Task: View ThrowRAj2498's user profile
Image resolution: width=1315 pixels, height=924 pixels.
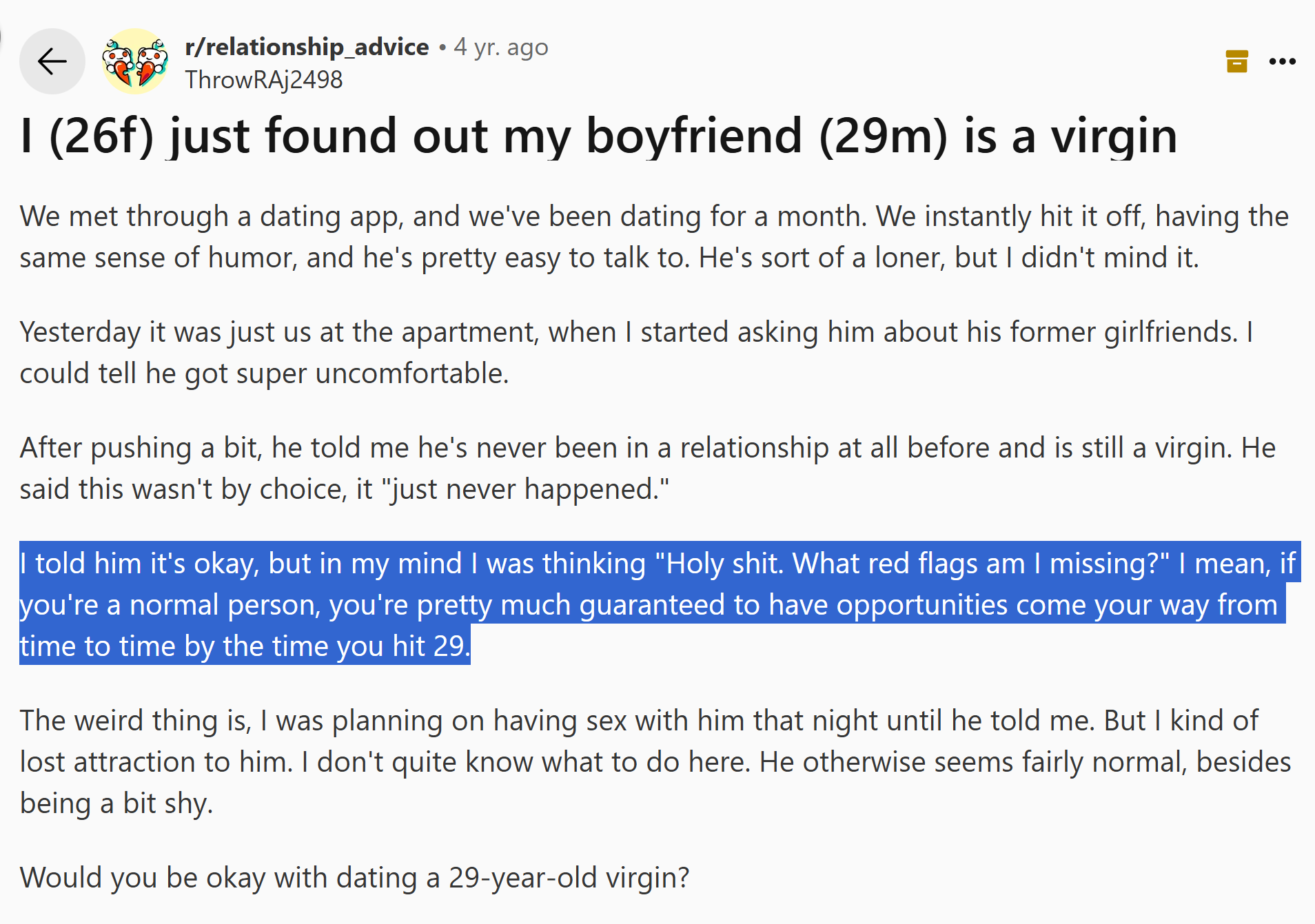Action: pos(263,80)
